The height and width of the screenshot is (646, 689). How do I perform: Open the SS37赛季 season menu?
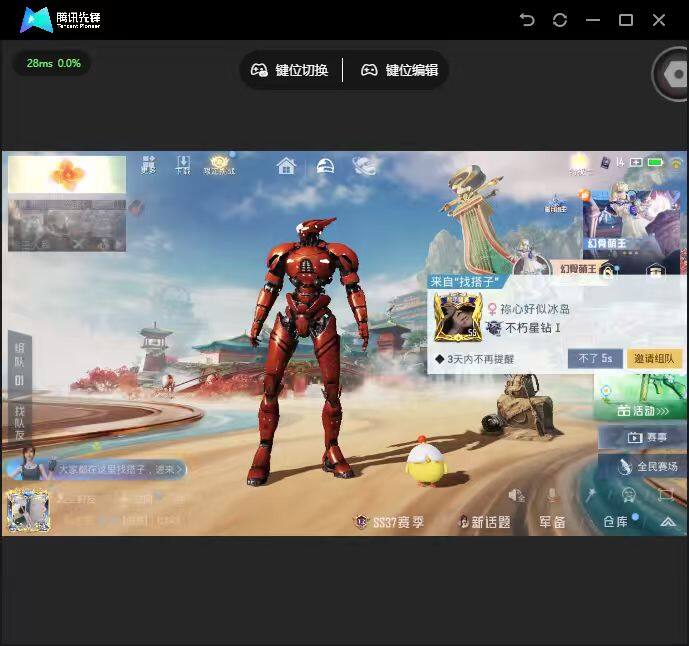pyautogui.click(x=389, y=523)
